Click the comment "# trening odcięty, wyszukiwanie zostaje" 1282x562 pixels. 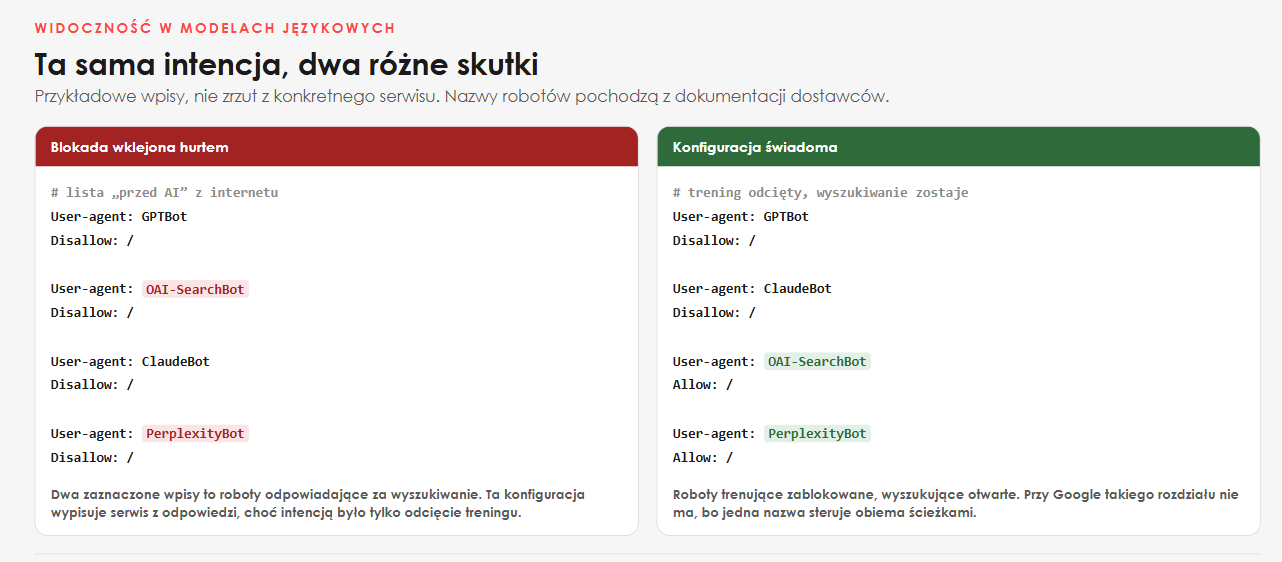(x=821, y=192)
